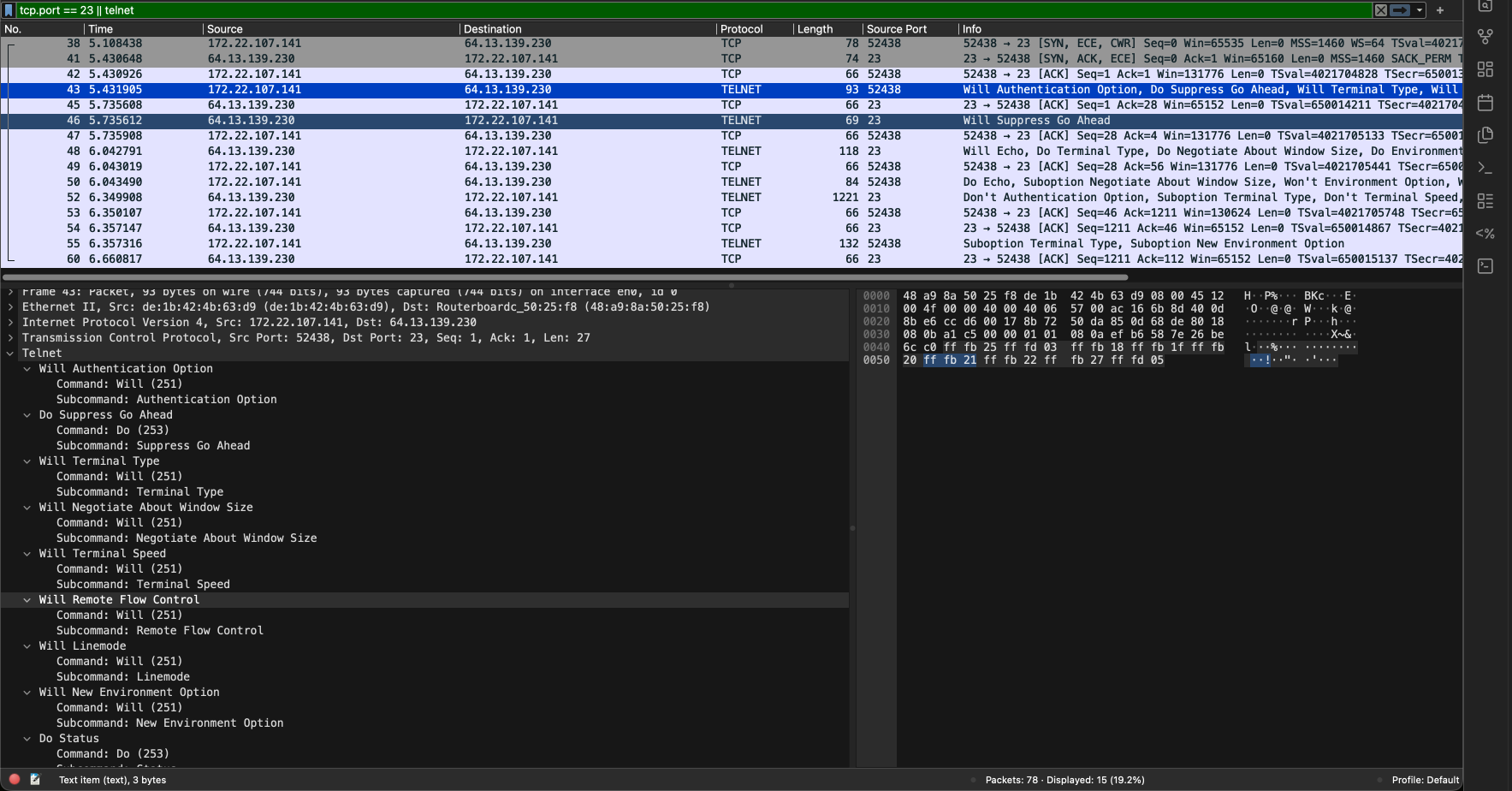Click the red expert information status icon
The height and width of the screenshot is (791, 1512).
15,779
